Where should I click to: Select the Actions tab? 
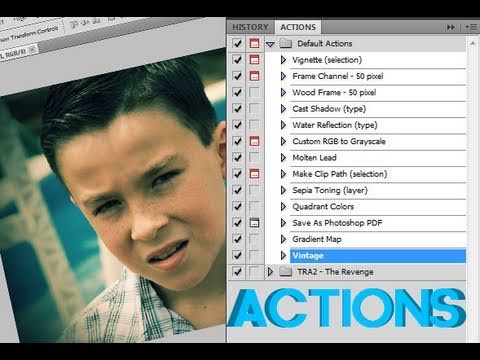[x=298, y=27]
